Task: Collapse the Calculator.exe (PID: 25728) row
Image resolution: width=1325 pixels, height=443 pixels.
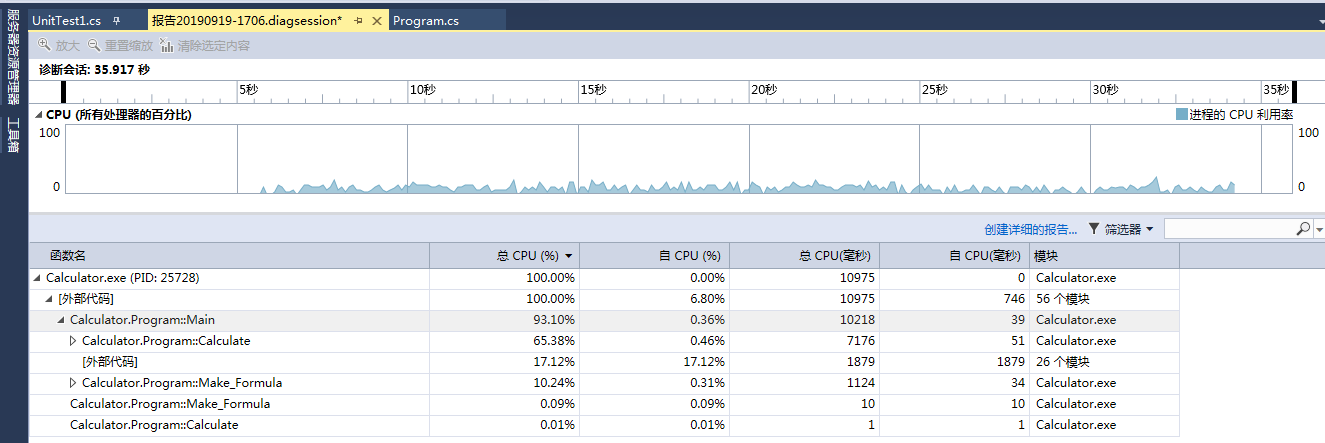Action: click(x=38, y=278)
